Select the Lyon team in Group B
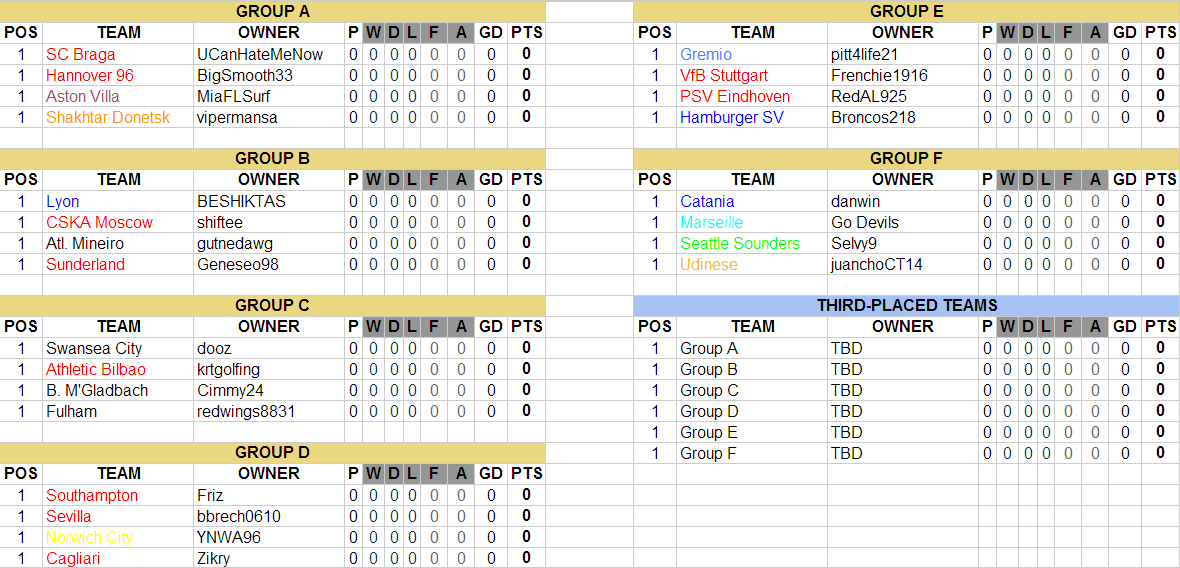Viewport: 1180px width, 568px height. pyautogui.click(x=63, y=201)
